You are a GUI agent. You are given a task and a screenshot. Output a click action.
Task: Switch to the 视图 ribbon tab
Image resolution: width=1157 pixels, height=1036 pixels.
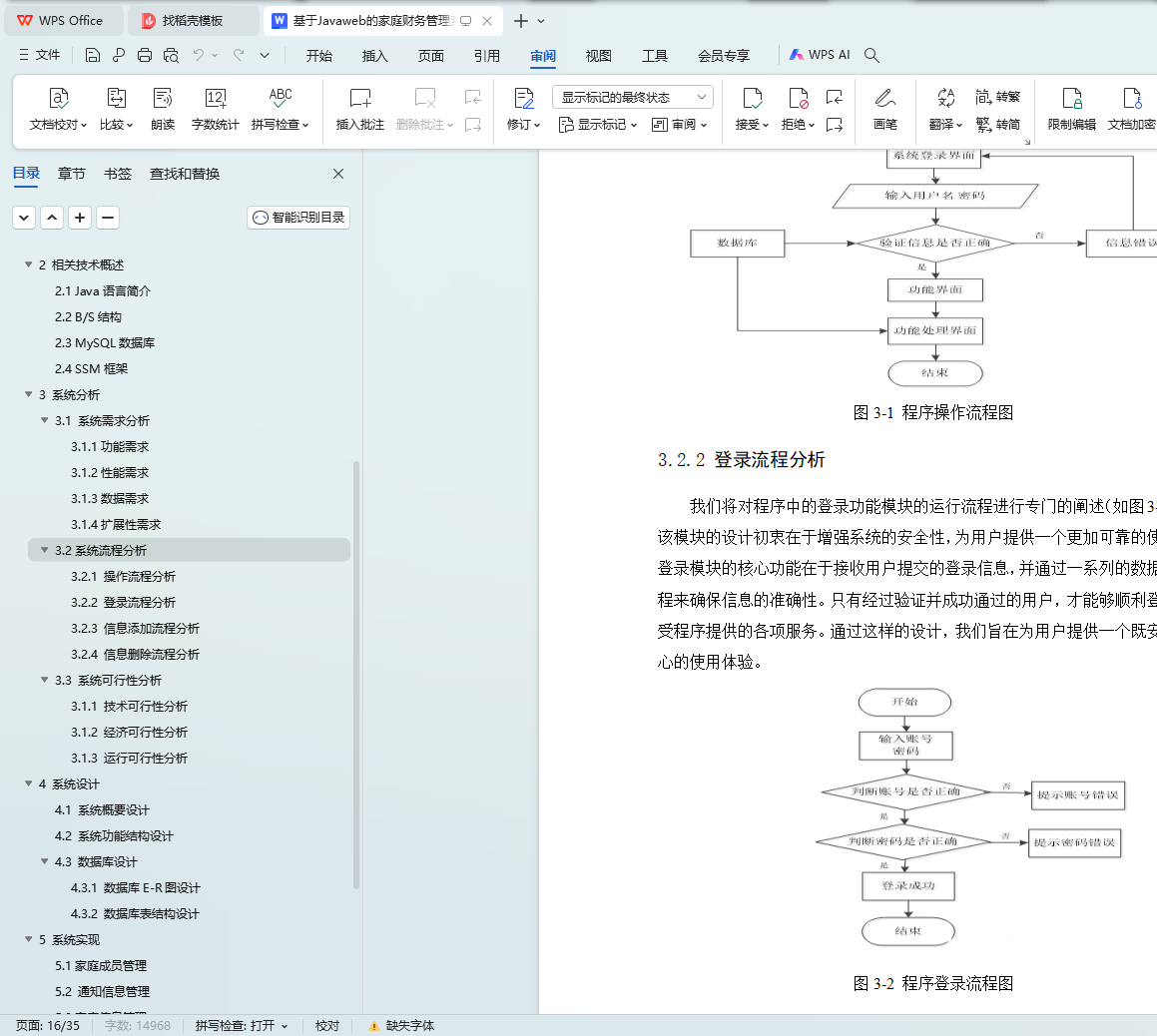(598, 55)
